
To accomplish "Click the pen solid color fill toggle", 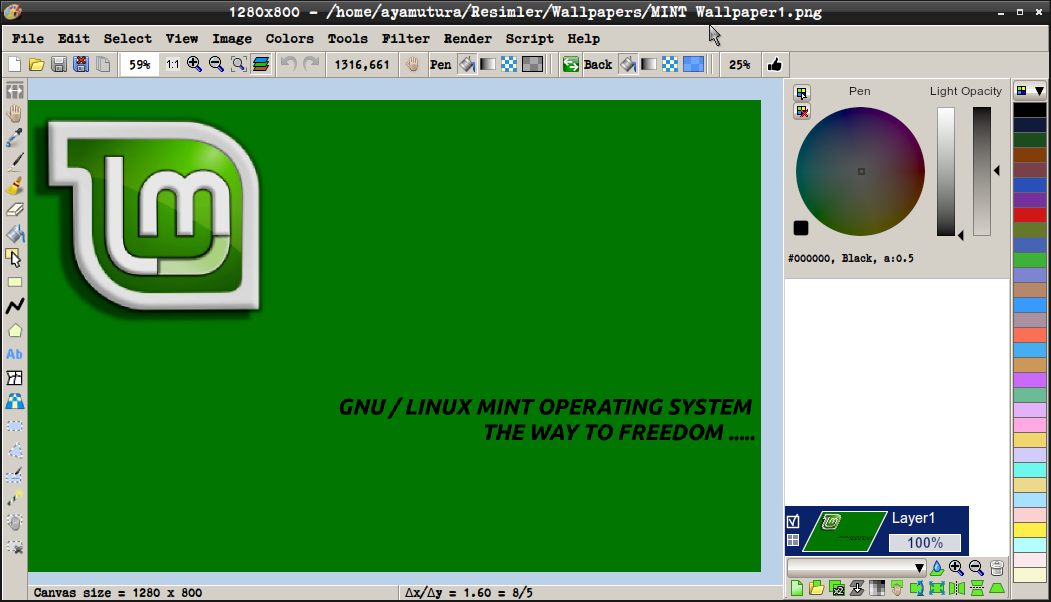I will [x=467, y=64].
